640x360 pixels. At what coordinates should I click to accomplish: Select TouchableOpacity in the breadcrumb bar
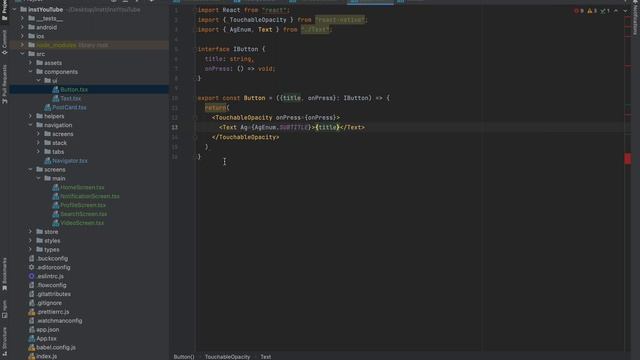227,357
